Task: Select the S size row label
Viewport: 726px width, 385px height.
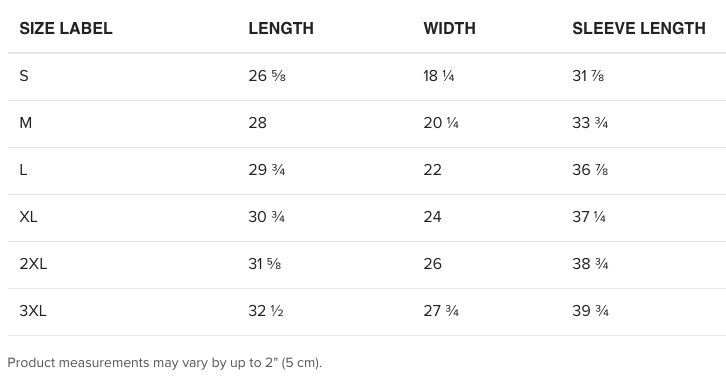Action: [24, 75]
